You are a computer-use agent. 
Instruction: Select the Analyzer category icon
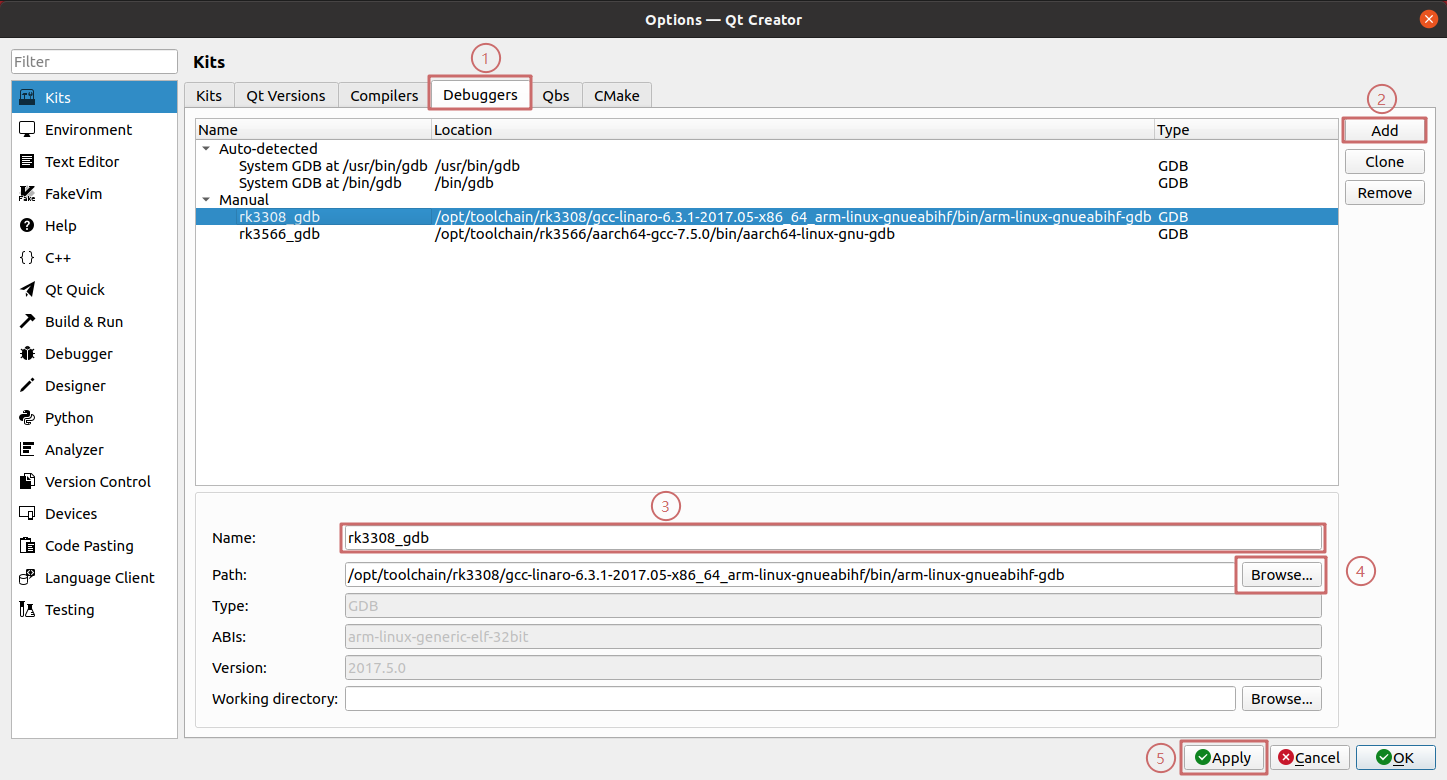pos(27,450)
